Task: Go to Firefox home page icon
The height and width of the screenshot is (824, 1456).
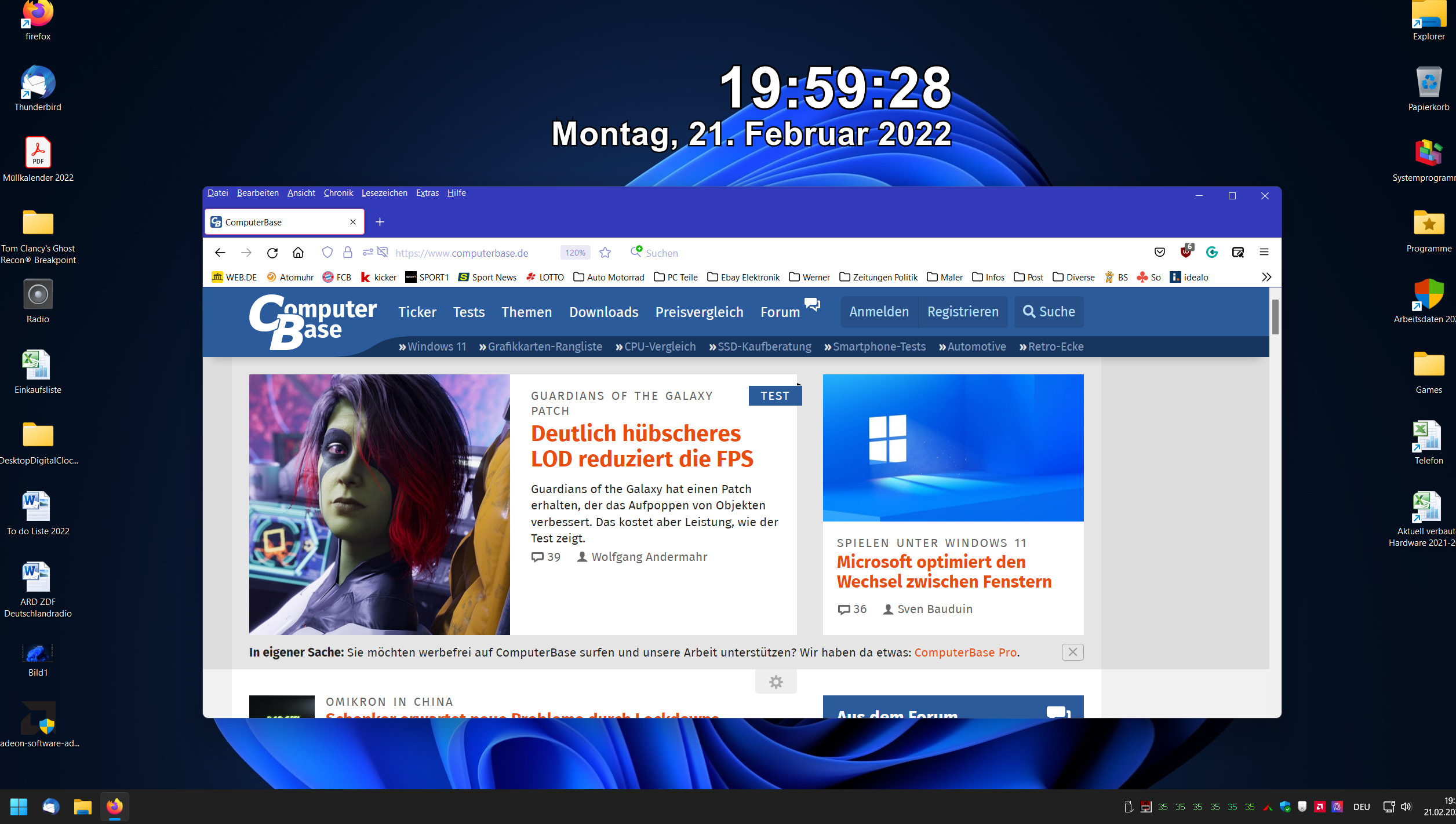Action: coord(298,253)
